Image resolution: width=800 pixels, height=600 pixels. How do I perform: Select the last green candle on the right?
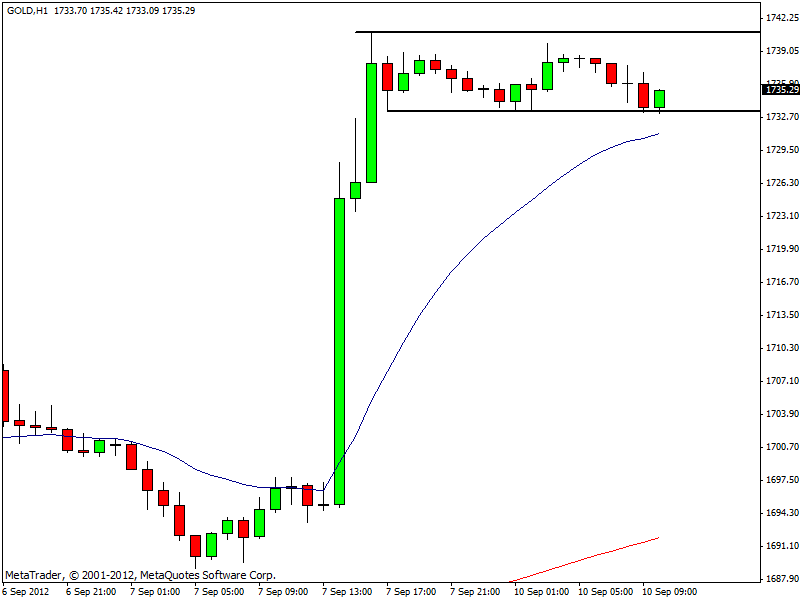coord(659,99)
